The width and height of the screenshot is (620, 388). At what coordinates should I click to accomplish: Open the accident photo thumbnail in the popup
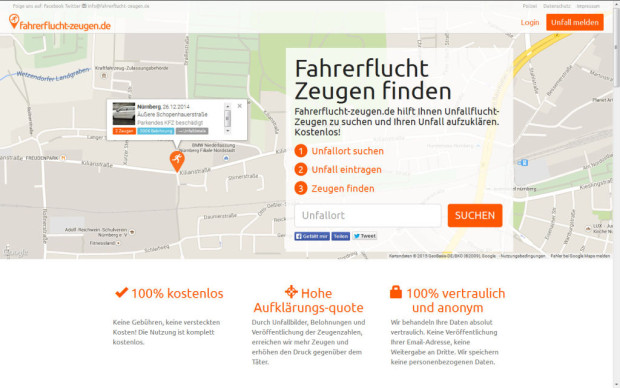tap(124, 114)
